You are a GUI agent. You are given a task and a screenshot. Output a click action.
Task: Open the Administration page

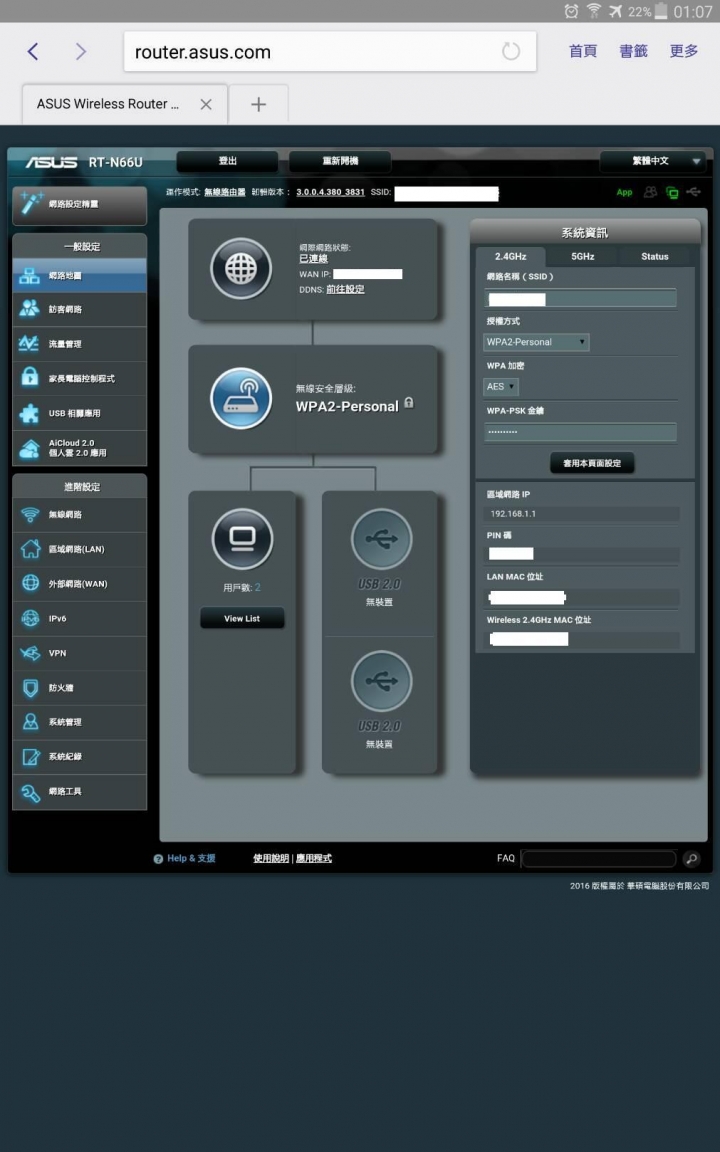[79, 722]
